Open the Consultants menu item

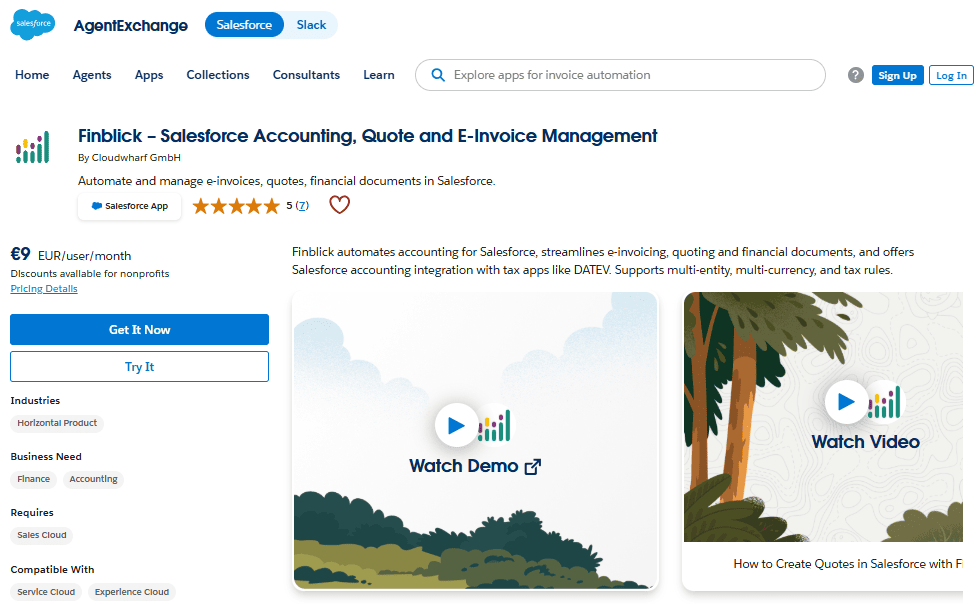click(306, 75)
